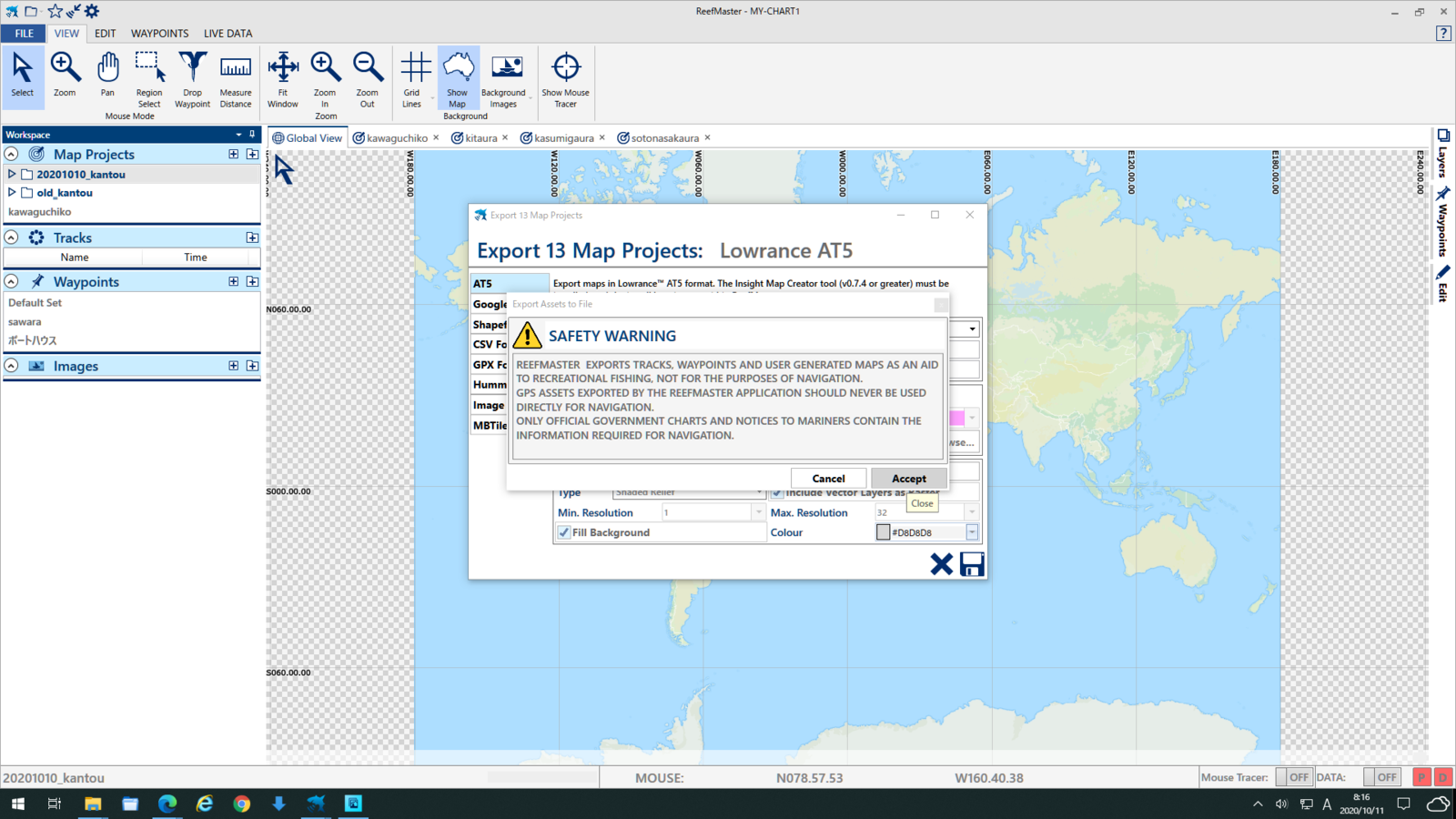Open the Global View tab
The width and height of the screenshot is (1456, 819).
tap(308, 138)
